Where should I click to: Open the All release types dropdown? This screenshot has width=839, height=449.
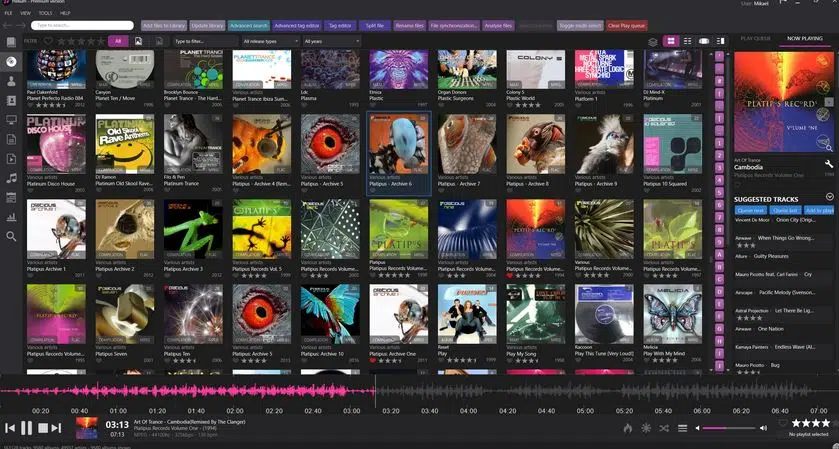pos(270,41)
